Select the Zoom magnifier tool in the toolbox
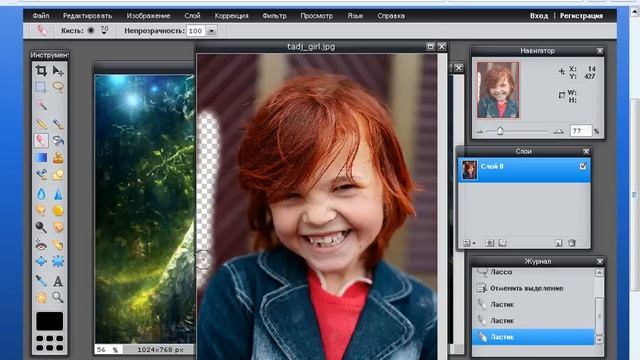Image resolution: width=640 pixels, height=360 pixels. click(x=58, y=298)
